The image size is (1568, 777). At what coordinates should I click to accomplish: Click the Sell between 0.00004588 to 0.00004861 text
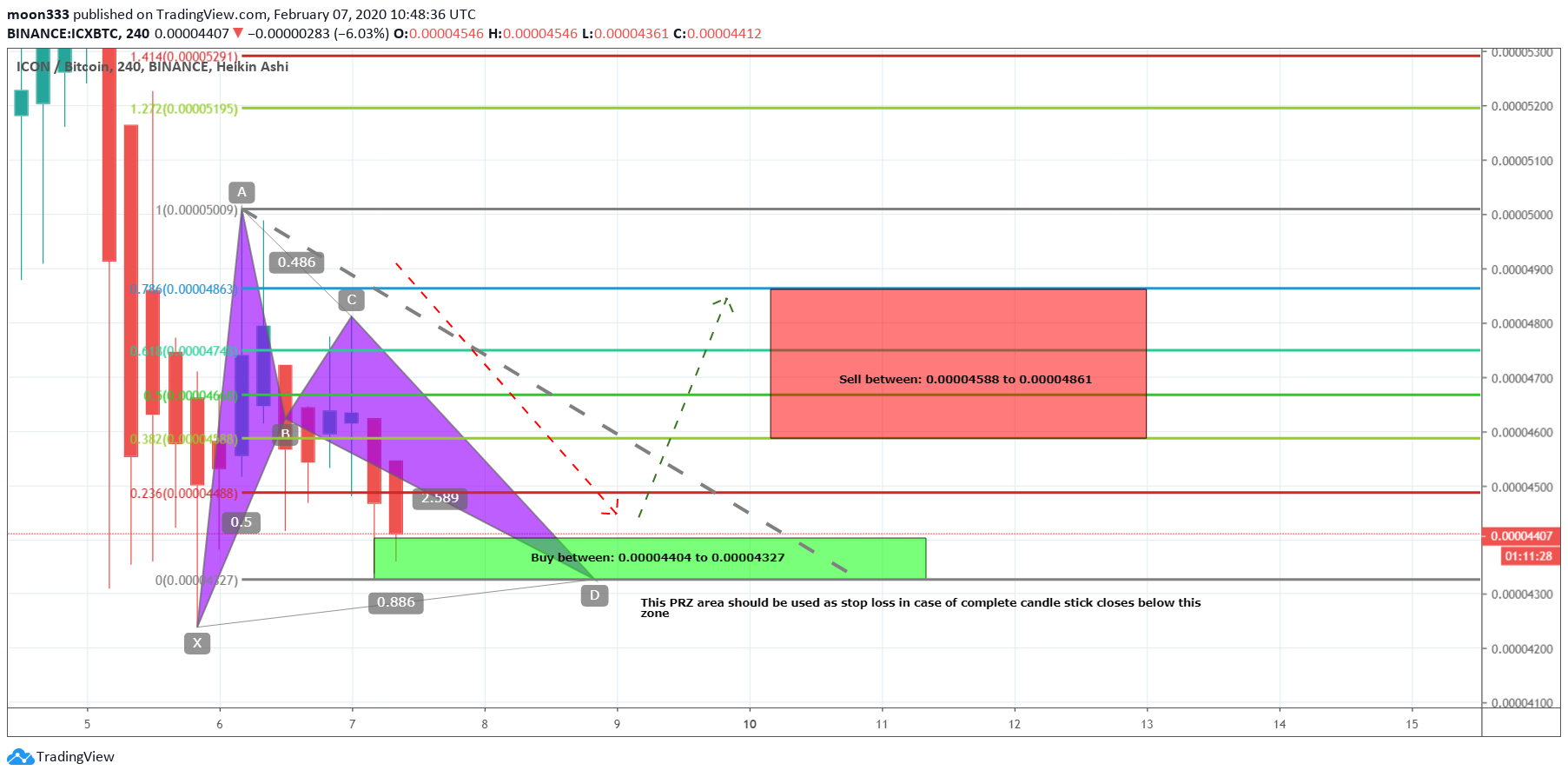[x=965, y=379]
